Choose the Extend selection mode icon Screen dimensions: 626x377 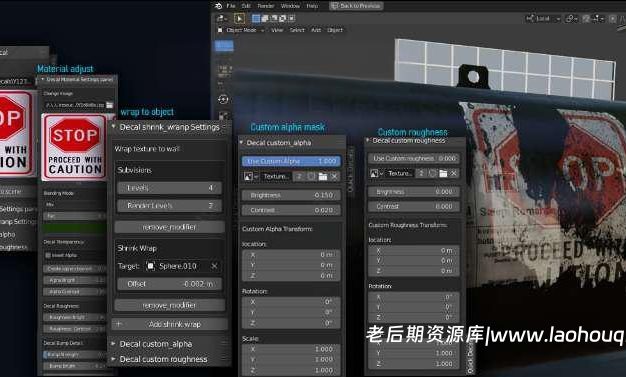pyautogui.click(x=265, y=18)
